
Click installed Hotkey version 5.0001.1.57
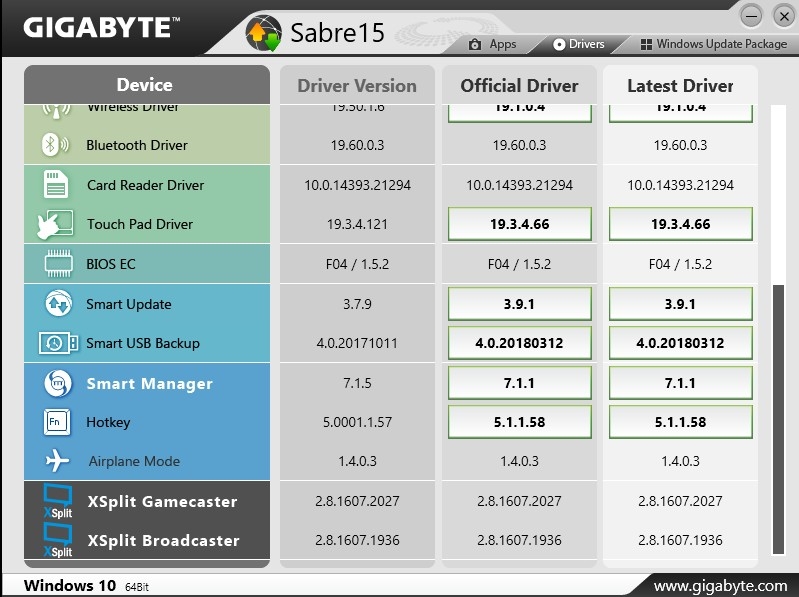pos(357,422)
